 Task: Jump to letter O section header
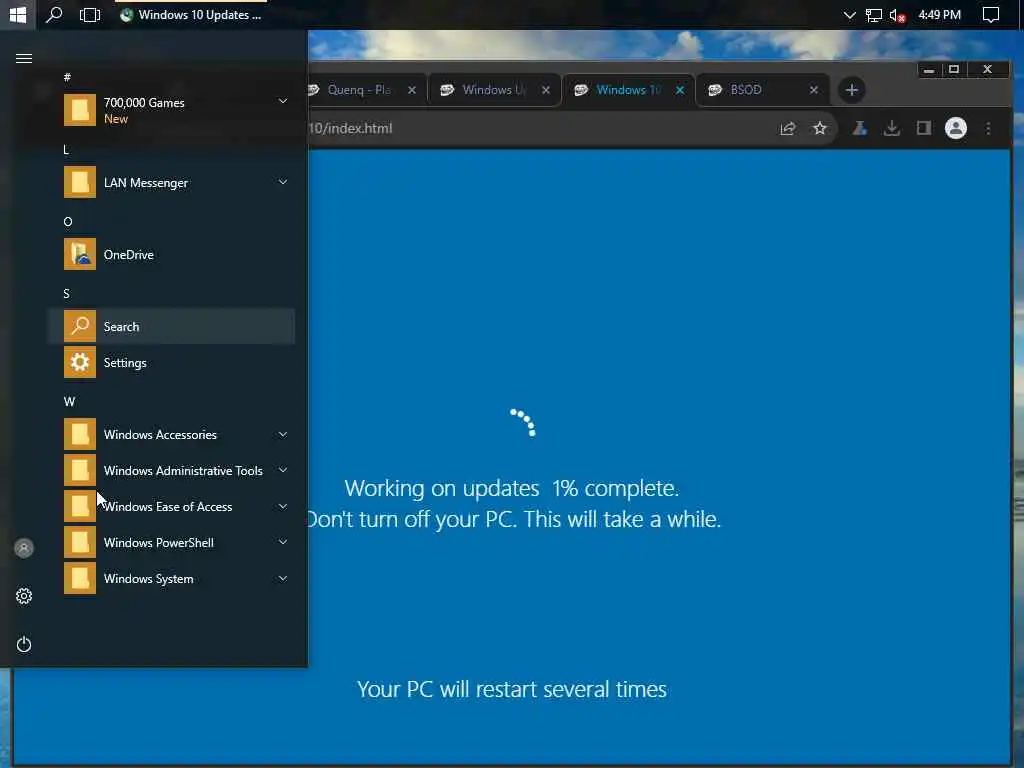(x=68, y=221)
